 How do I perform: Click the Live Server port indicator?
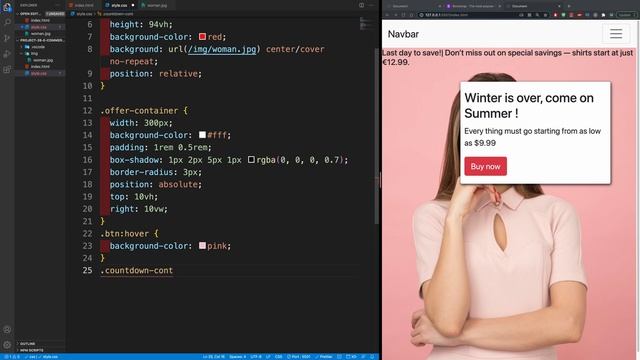point(299,357)
